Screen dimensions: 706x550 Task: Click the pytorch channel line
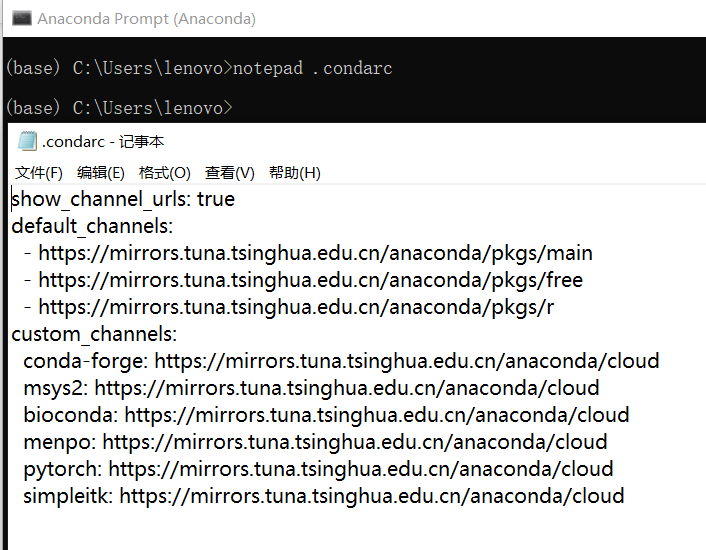pyautogui.click(x=318, y=469)
